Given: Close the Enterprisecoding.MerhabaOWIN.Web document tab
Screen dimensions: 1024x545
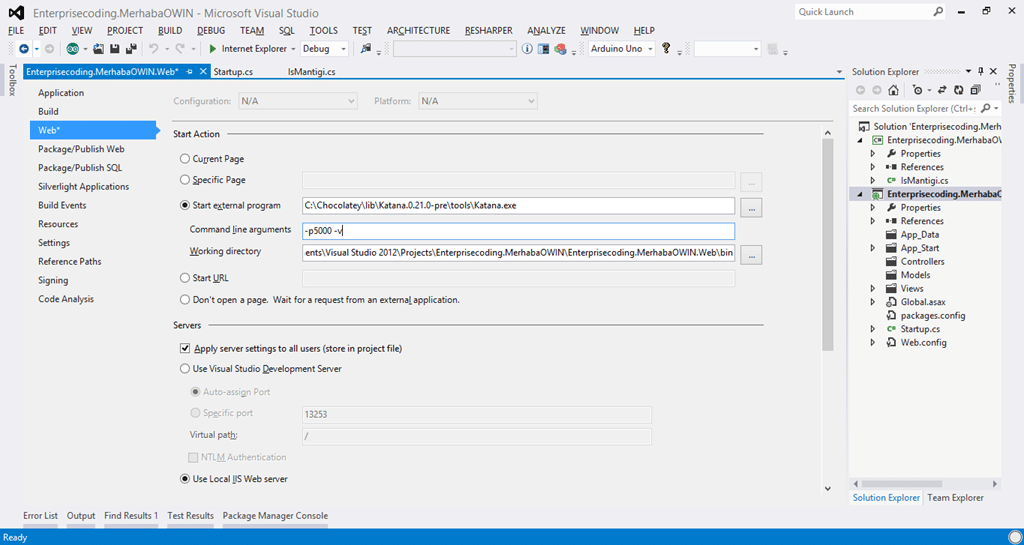Looking at the screenshot, I should click(x=203, y=71).
